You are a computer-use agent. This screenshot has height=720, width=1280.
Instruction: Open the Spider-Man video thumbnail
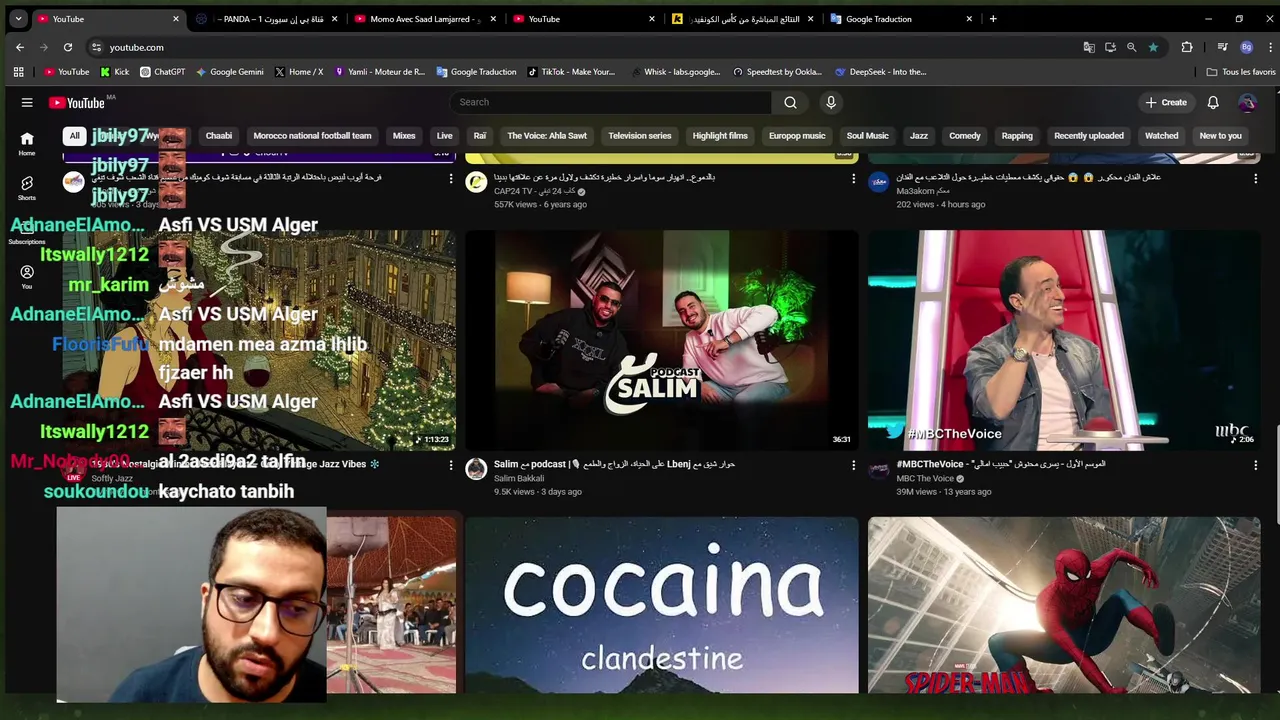(x=1064, y=605)
